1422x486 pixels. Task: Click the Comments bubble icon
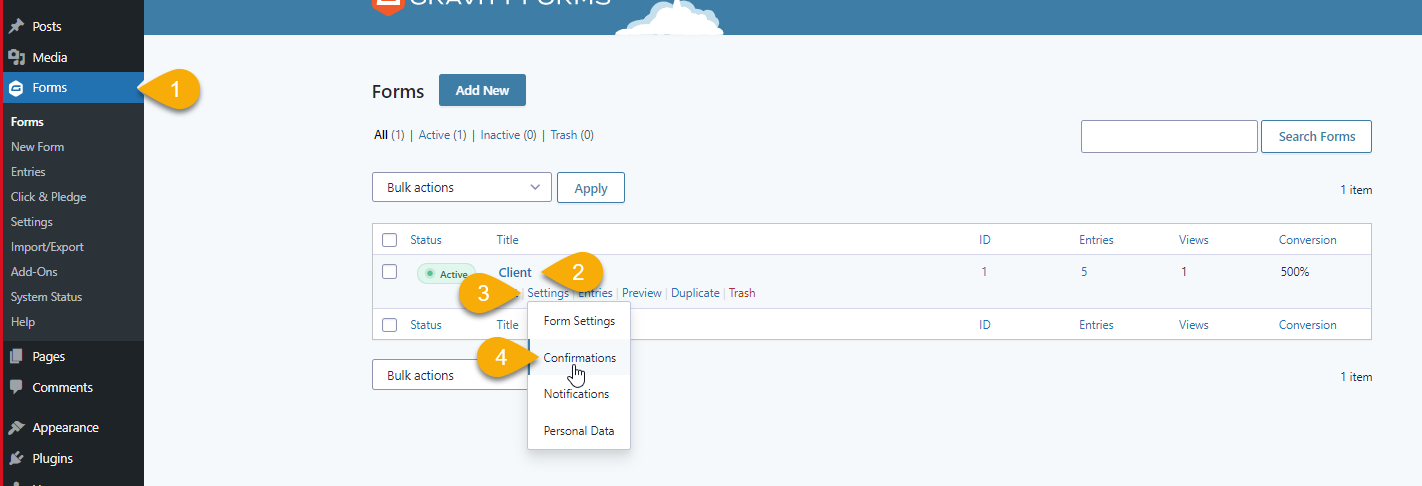click(17, 387)
